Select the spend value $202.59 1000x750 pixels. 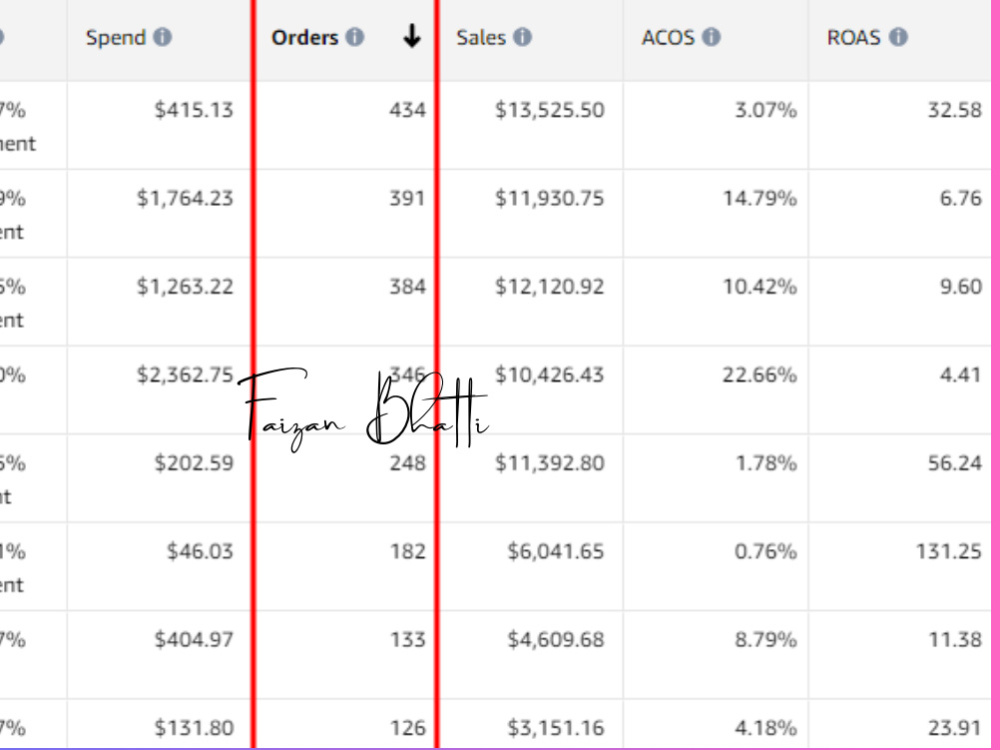(x=194, y=463)
